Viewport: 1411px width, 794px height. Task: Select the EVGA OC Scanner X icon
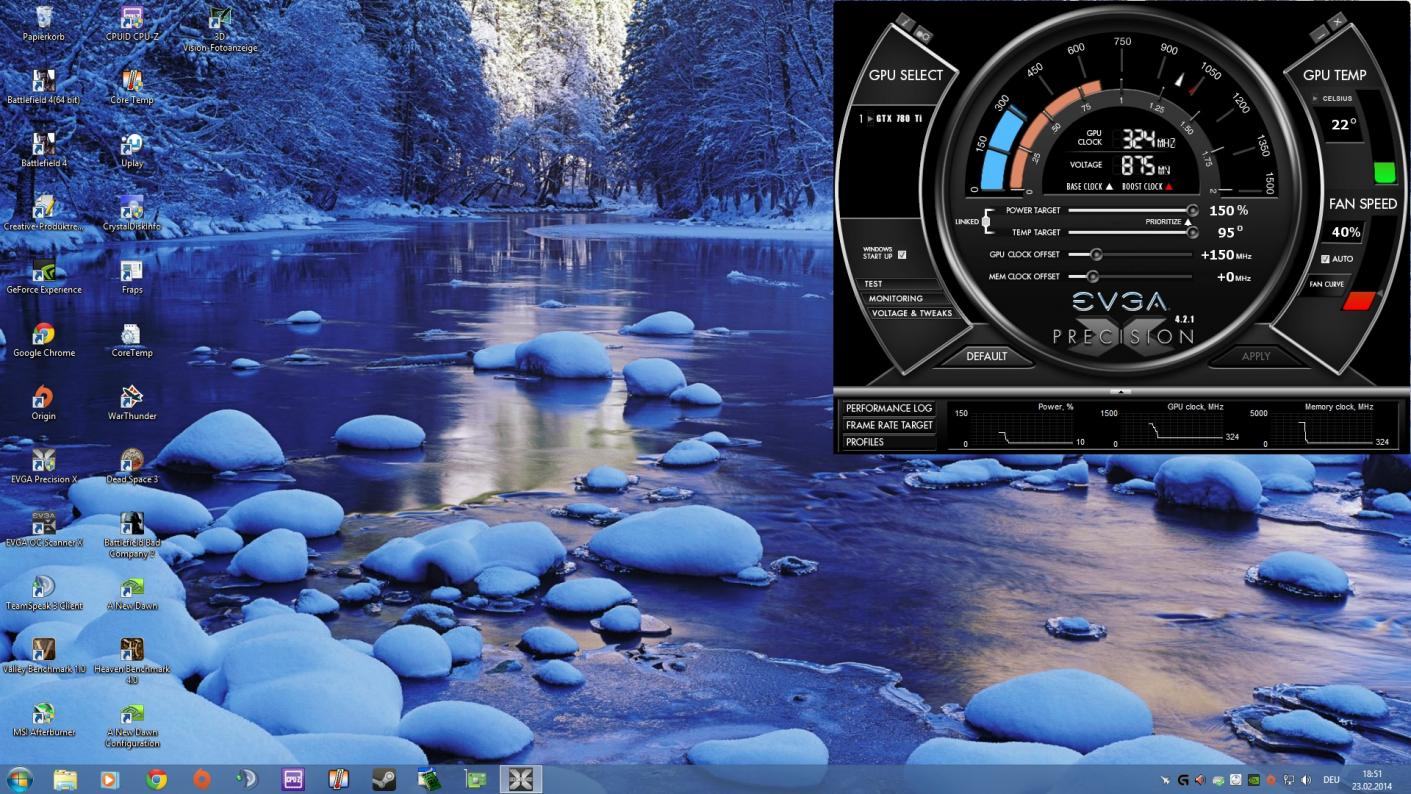coord(44,530)
